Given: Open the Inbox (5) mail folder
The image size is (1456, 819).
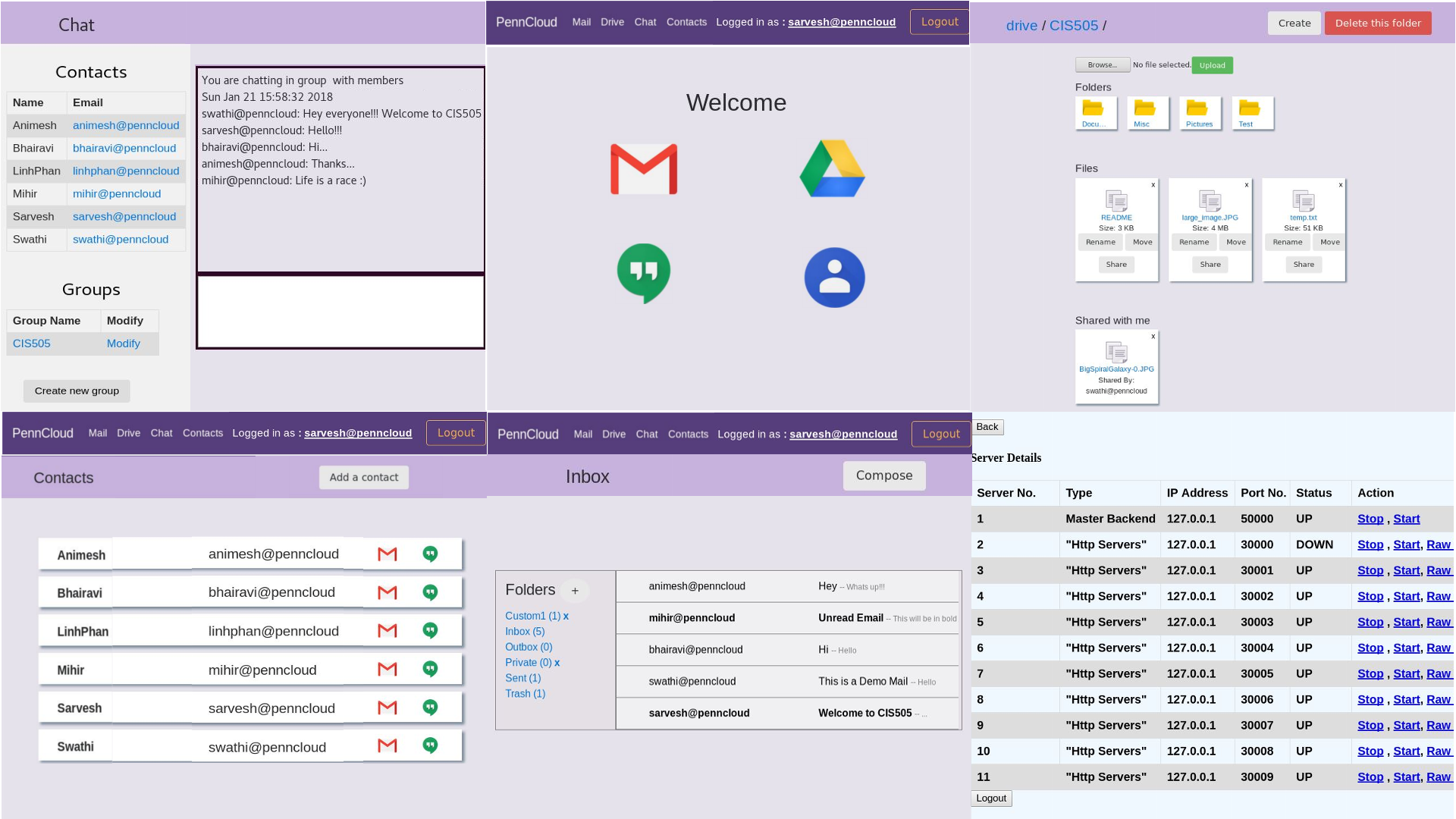Looking at the screenshot, I should tap(525, 631).
